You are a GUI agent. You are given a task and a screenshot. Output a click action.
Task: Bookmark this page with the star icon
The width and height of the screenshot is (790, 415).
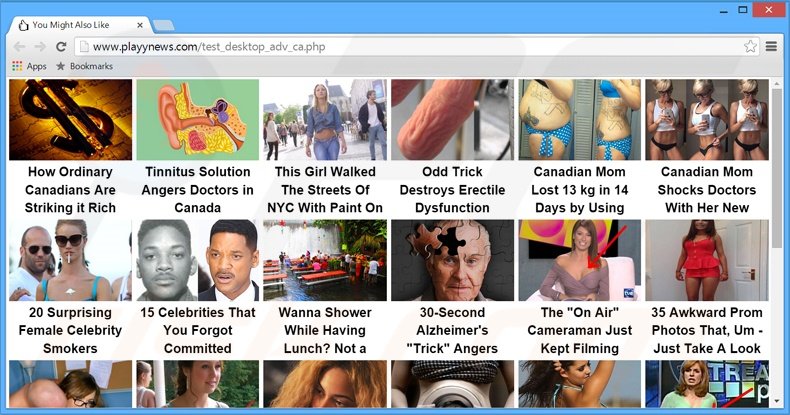coord(750,46)
